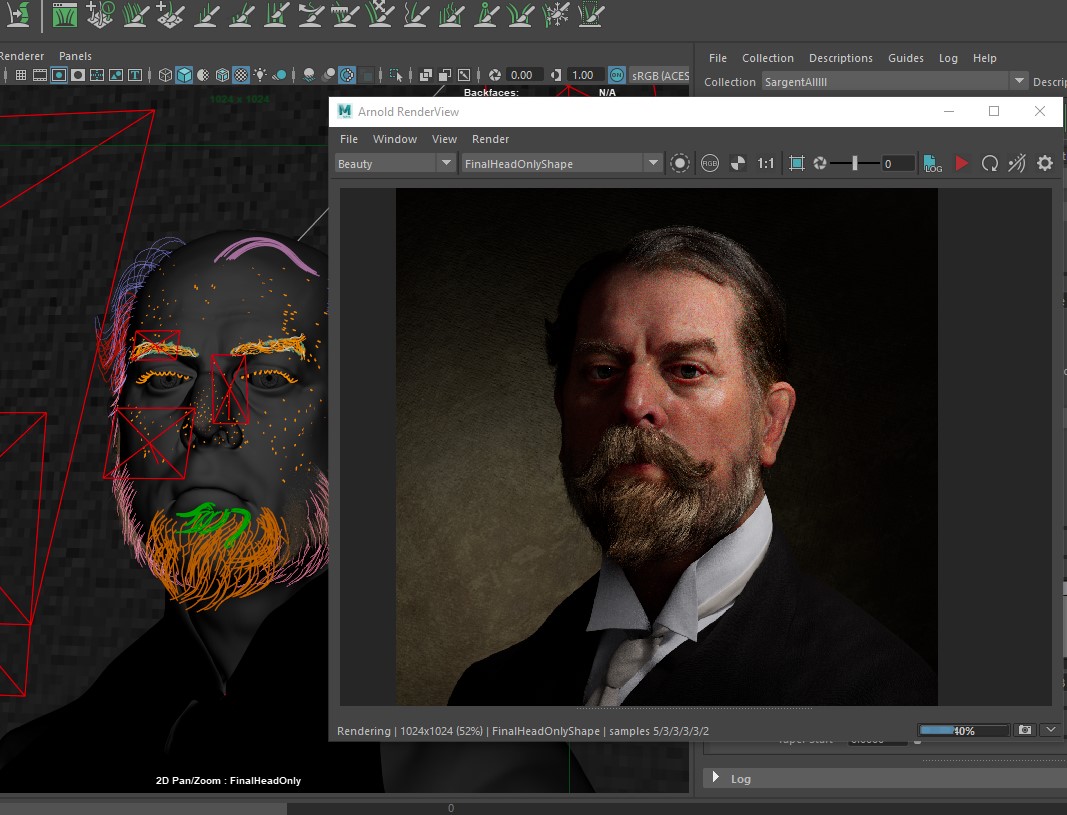1067x815 pixels.
Task: Open the Log view via the blue Log icon
Action: pos(931,162)
